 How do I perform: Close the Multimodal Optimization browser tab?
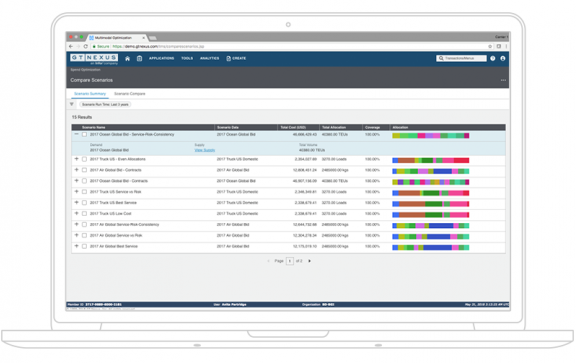pos(144,37)
